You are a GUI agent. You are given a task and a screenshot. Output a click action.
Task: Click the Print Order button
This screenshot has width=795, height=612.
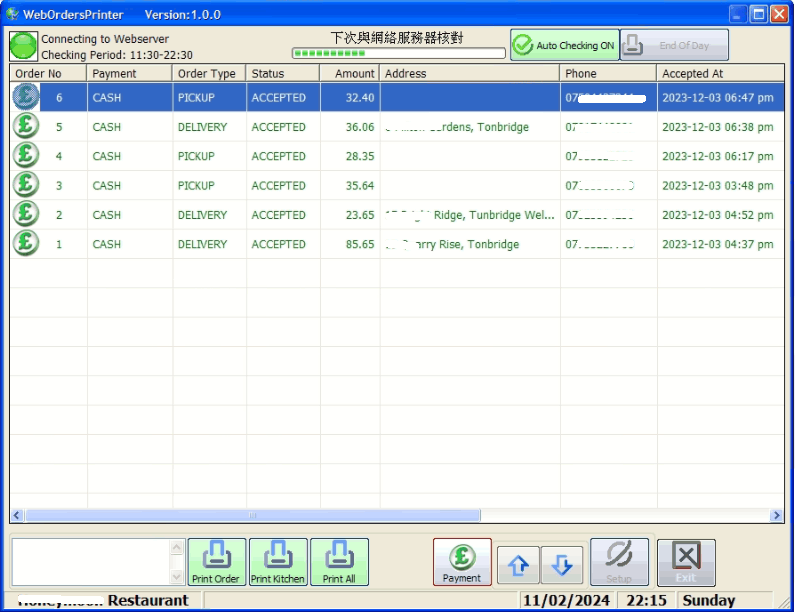click(216, 562)
